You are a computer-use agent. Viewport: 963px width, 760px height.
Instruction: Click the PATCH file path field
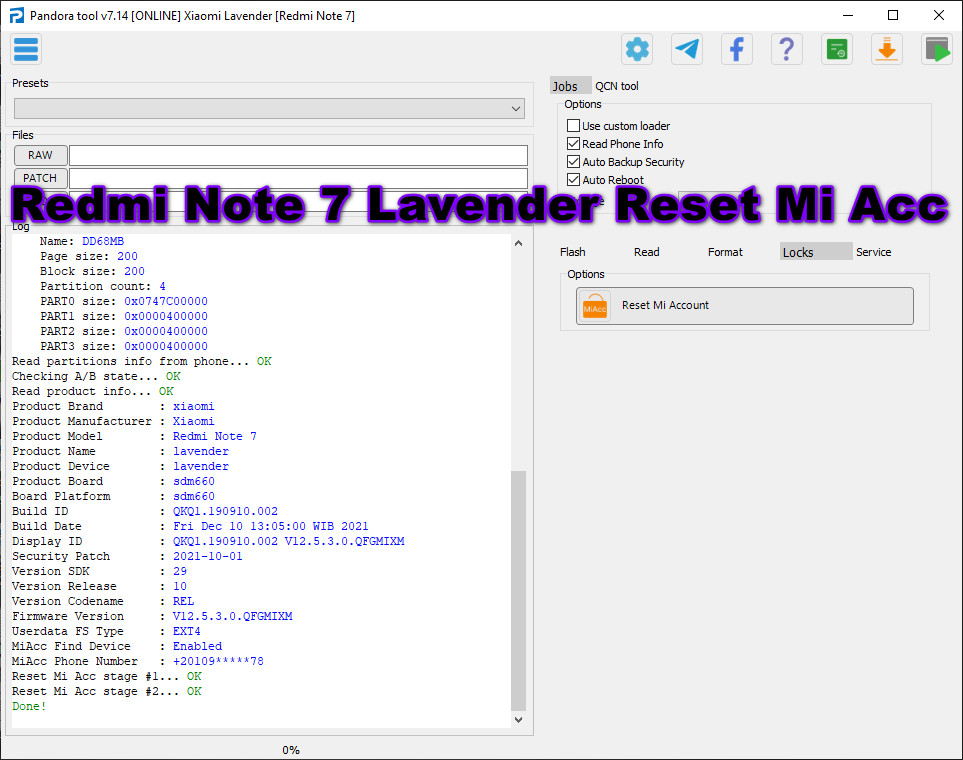298,178
